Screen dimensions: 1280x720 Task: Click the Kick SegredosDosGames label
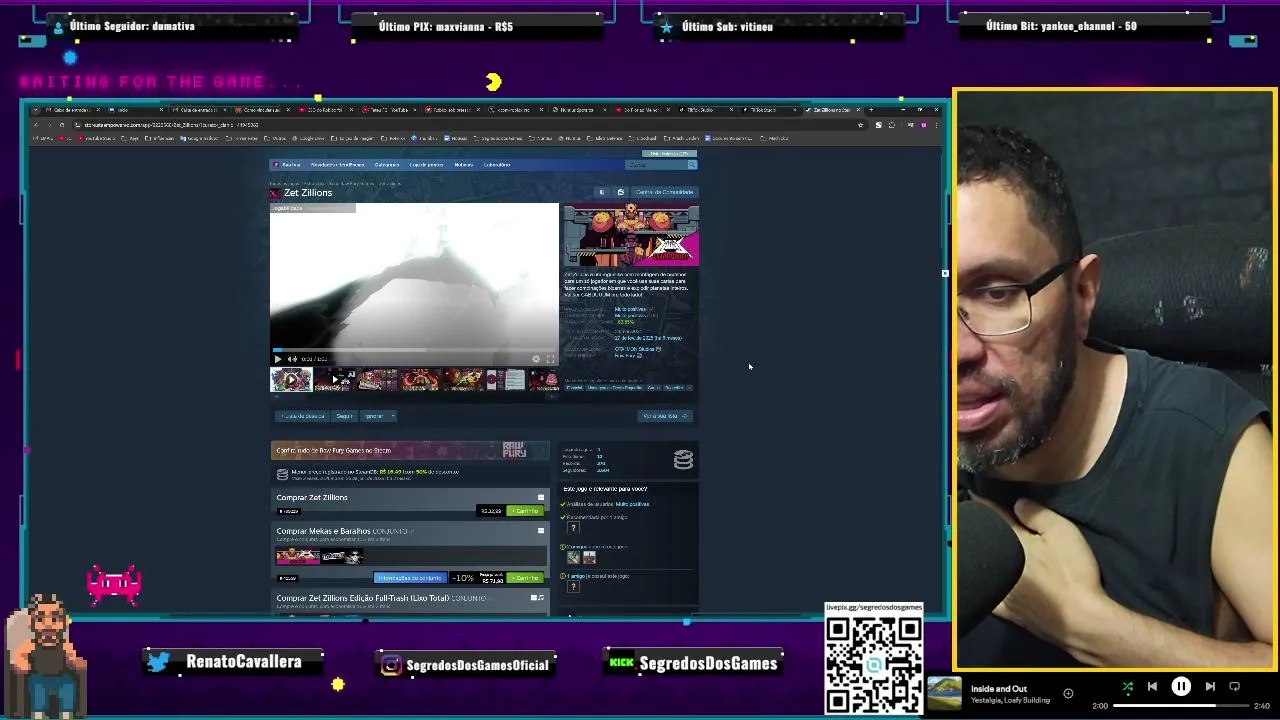click(694, 663)
